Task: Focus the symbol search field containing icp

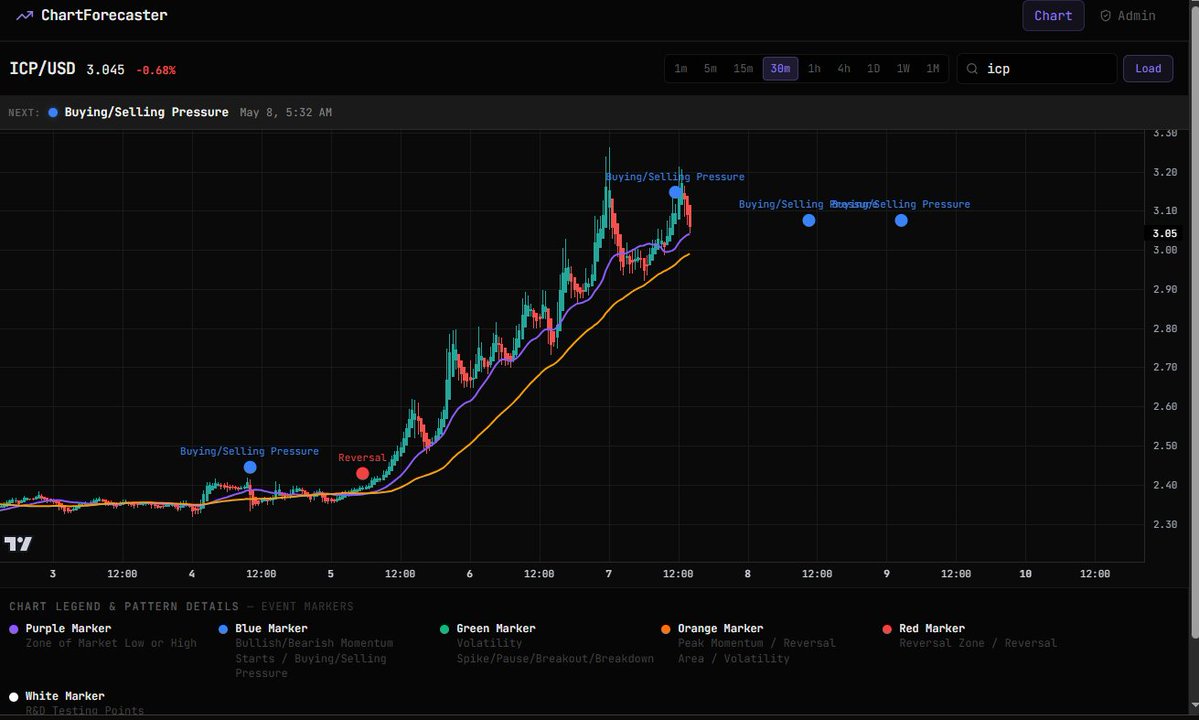Action: tap(1037, 69)
